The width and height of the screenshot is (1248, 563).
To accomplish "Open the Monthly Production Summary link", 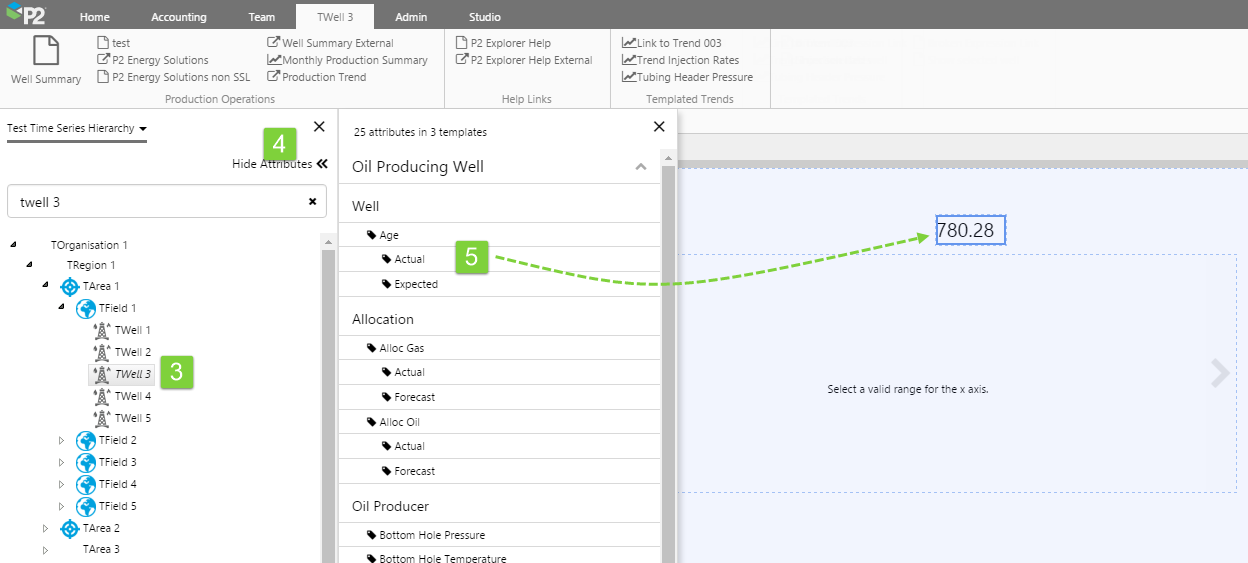I will [x=347, y=60].
